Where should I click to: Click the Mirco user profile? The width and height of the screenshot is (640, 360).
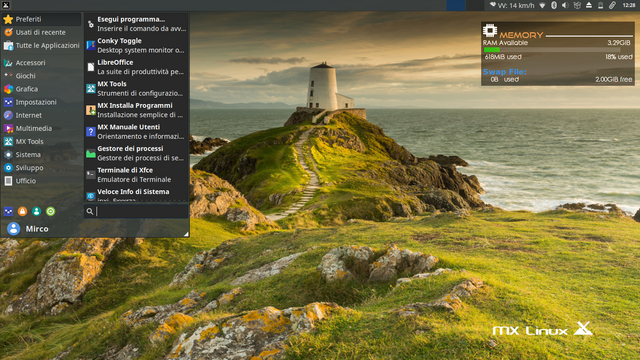pyautogui.click(x=28, y=229)
